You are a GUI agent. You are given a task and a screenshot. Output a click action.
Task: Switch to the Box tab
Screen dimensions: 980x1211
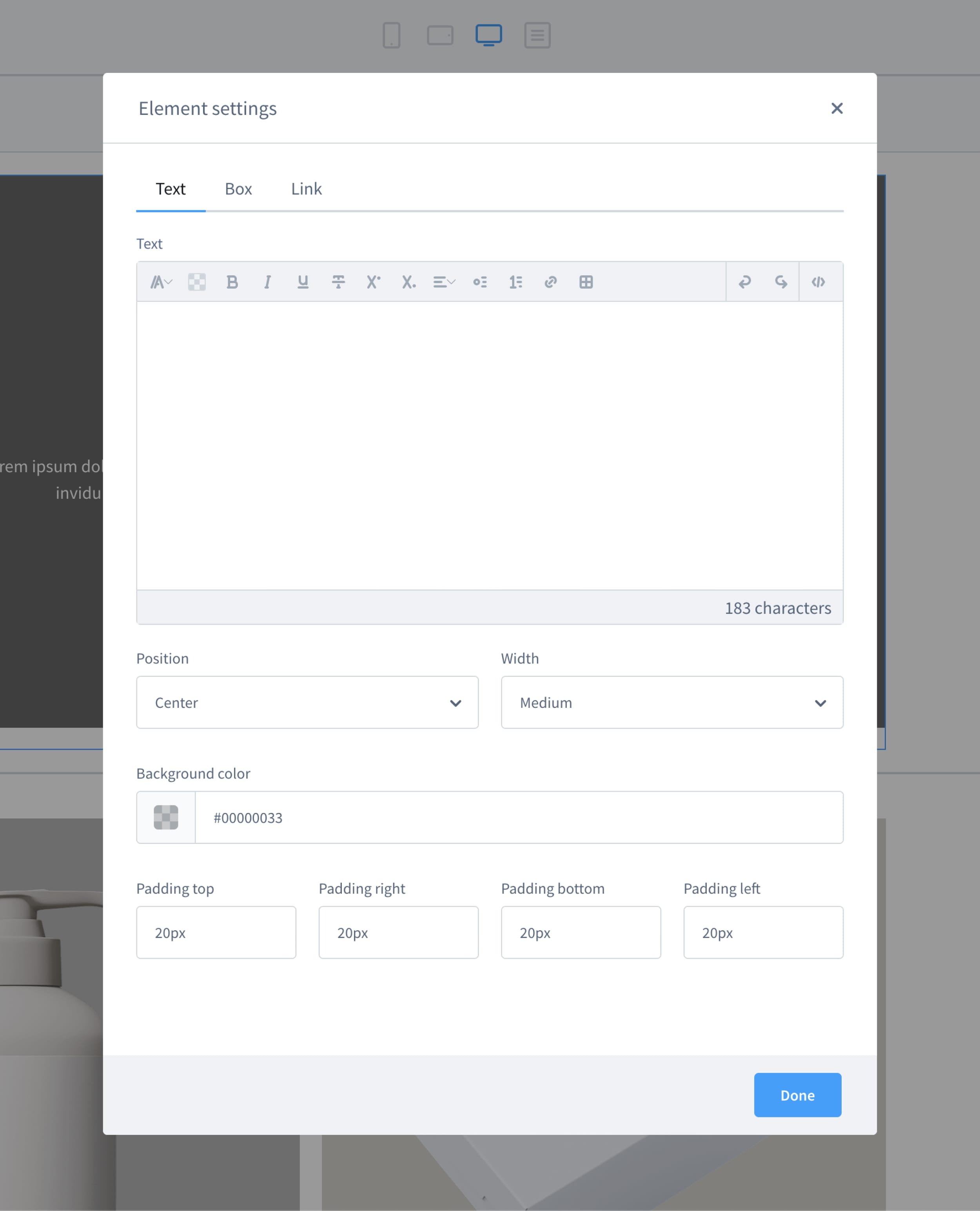point(238,188)
